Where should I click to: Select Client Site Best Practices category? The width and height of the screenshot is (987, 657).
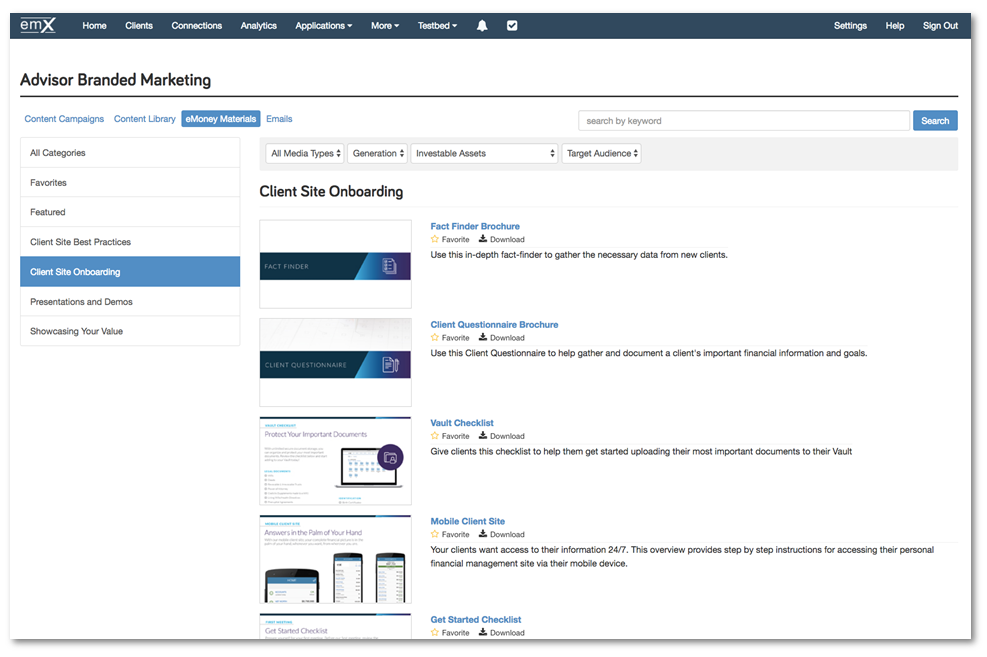point(130,242)
